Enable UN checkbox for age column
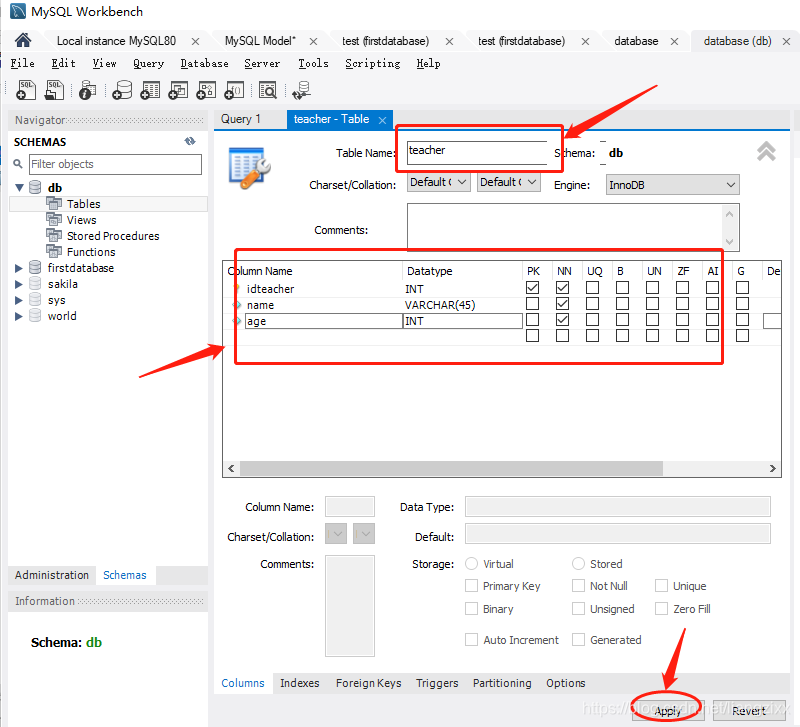The height and width of the screenshot is (727, 800). coord(653,320)
